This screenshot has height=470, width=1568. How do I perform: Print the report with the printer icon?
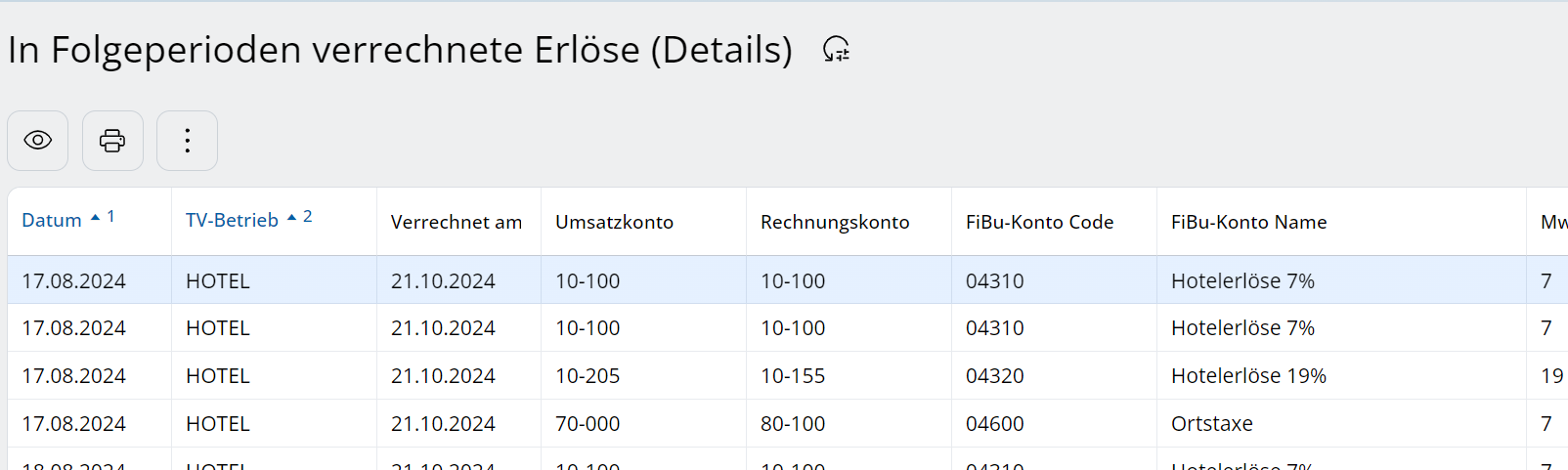(x=112, y=141)
